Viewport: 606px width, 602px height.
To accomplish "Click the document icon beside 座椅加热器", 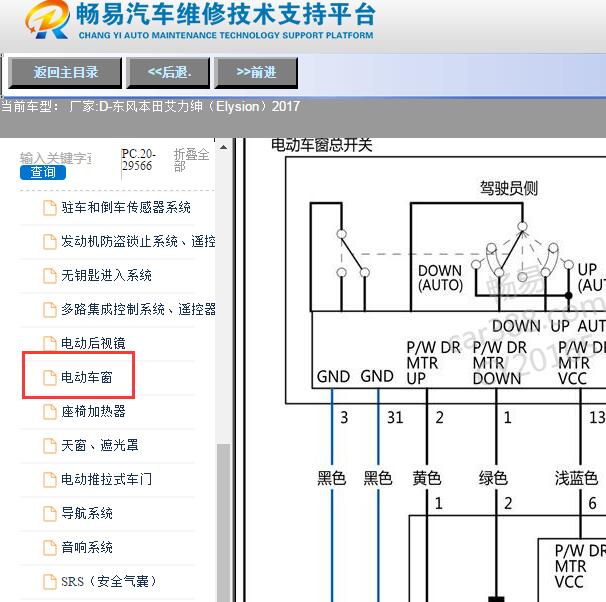I will [49, 412].
